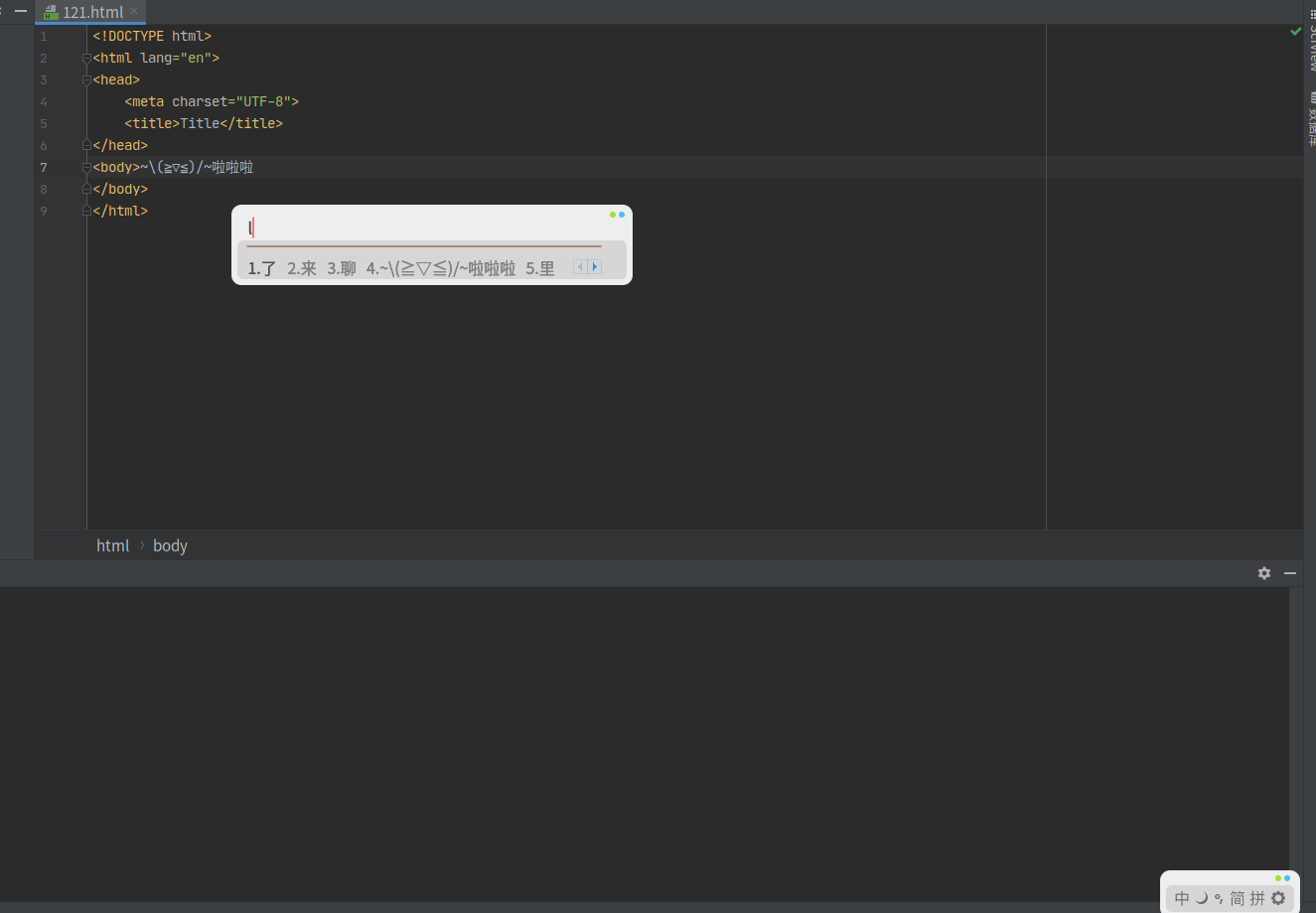Open the input method settings gear
The height and width of the screenshot is (913, 1316).
(1278, 898)
